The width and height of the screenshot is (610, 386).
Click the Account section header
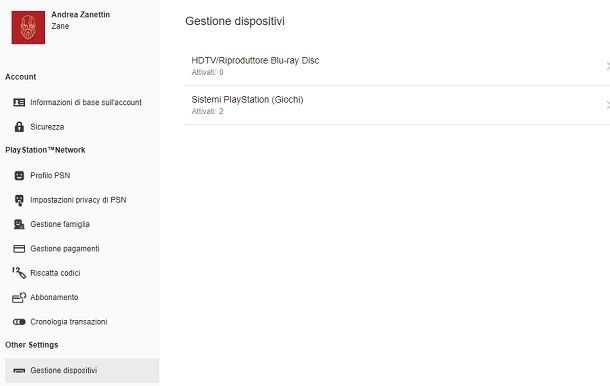[21, 77]
